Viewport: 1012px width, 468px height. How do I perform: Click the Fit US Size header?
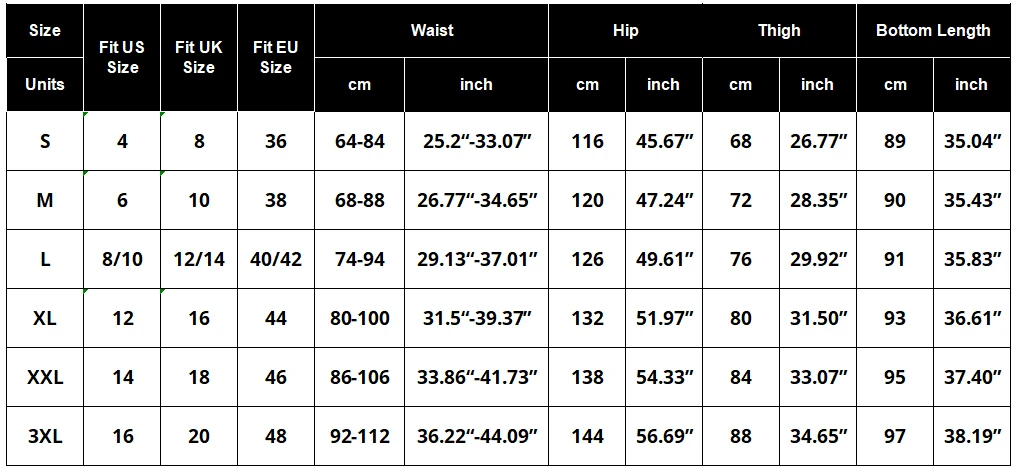pyautogui.click(x=122, y=57)
